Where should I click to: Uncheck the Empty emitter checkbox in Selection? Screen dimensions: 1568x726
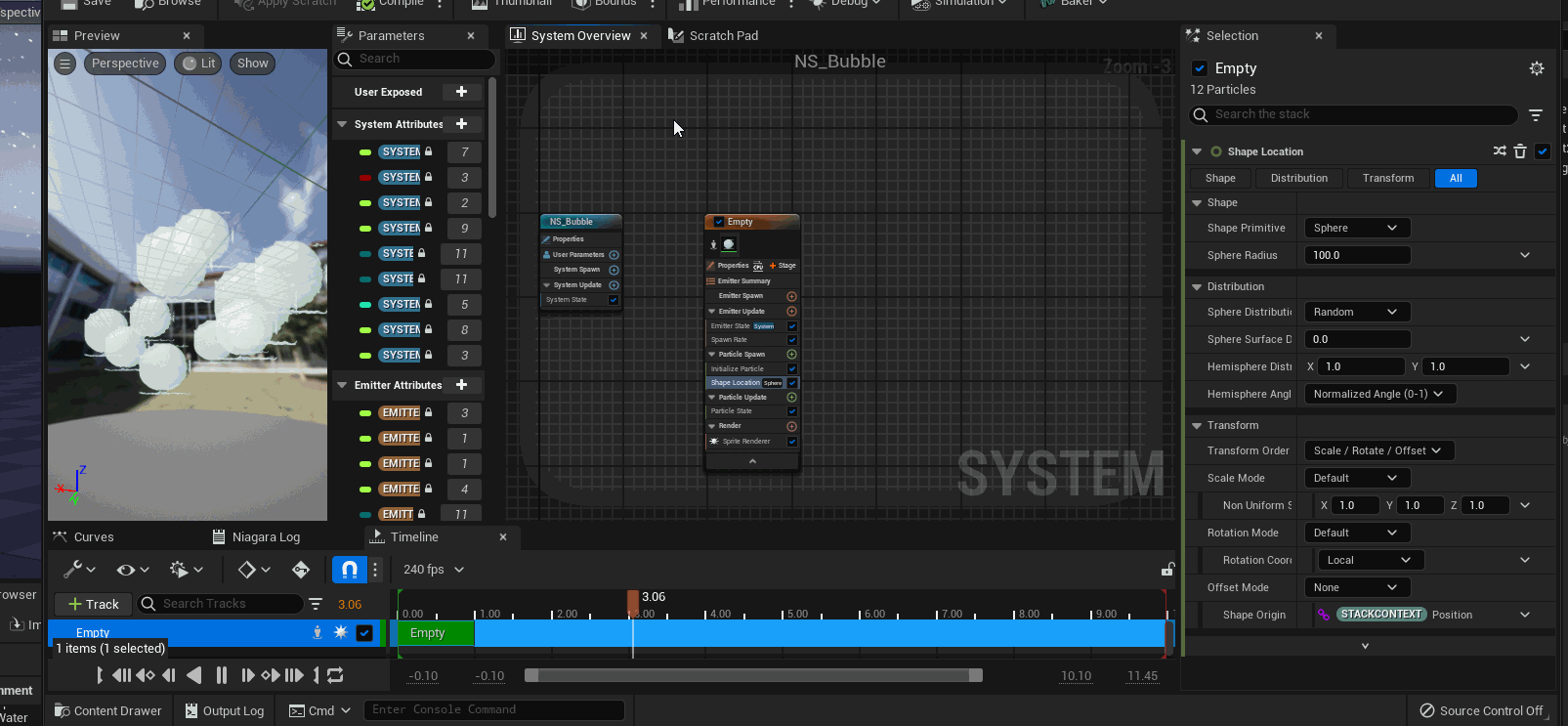click(1200, 68)
